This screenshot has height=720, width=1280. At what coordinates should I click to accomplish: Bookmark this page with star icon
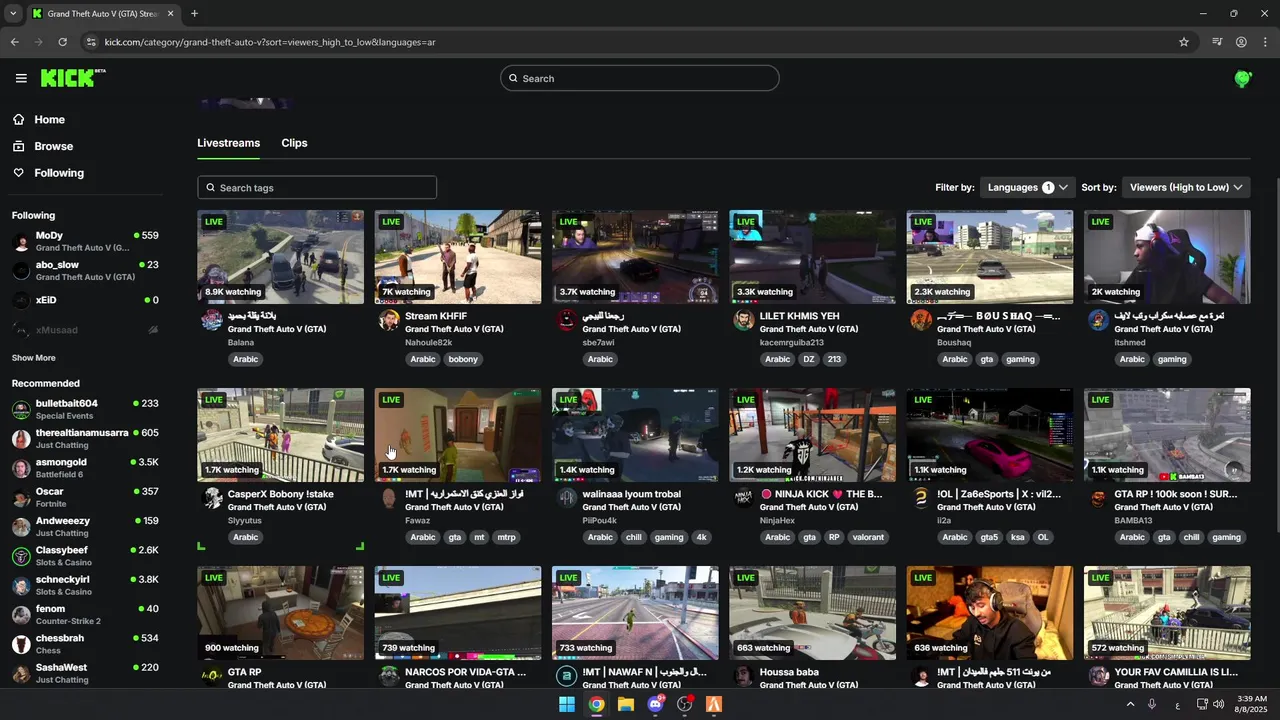click(x=1184, y=42)
